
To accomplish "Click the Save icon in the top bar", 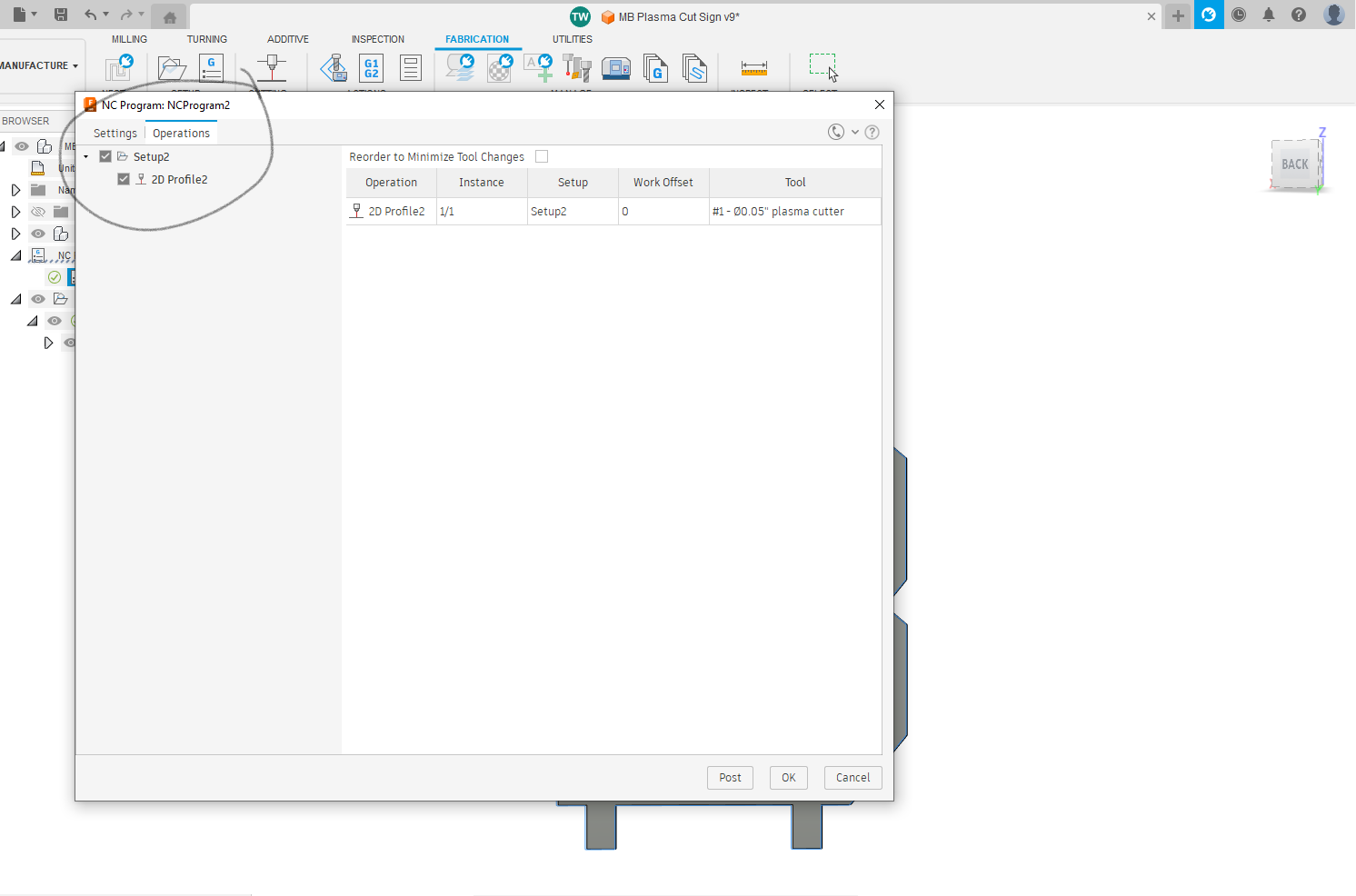I will 61,15.
